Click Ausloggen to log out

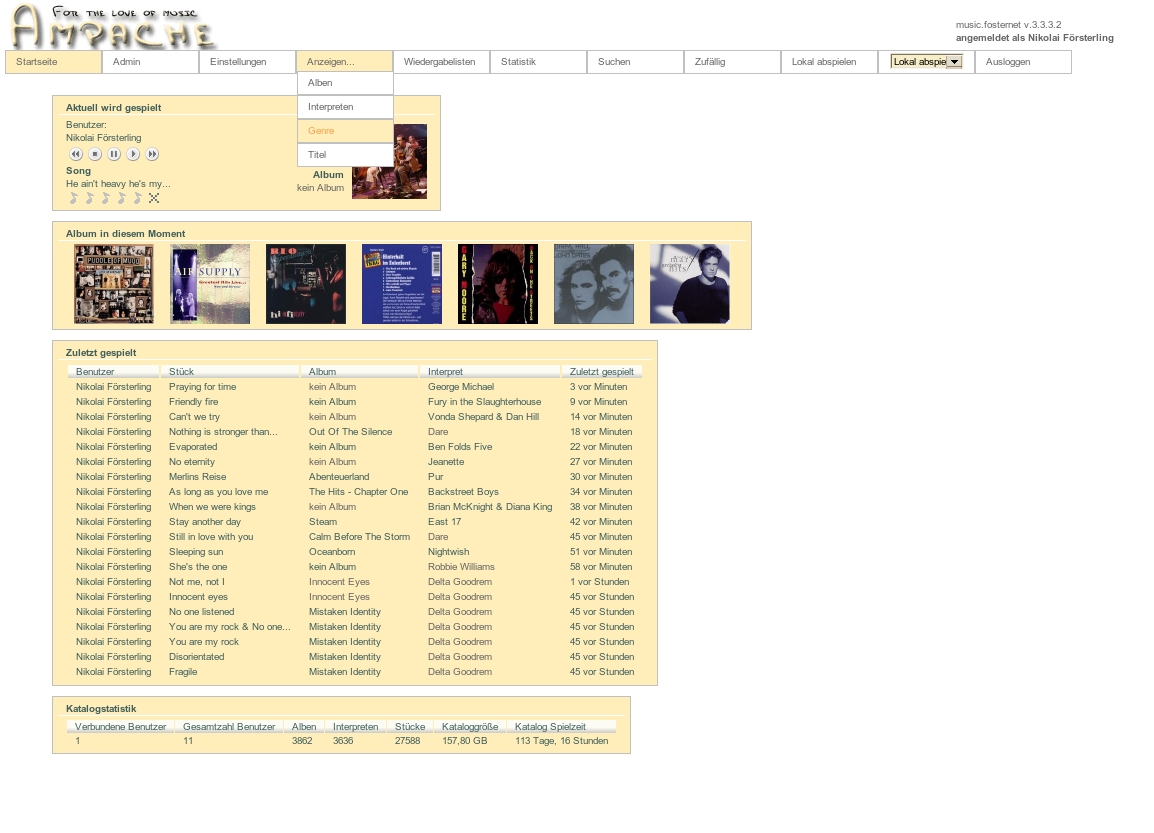pyautogui.click(x=1023, y=62)
